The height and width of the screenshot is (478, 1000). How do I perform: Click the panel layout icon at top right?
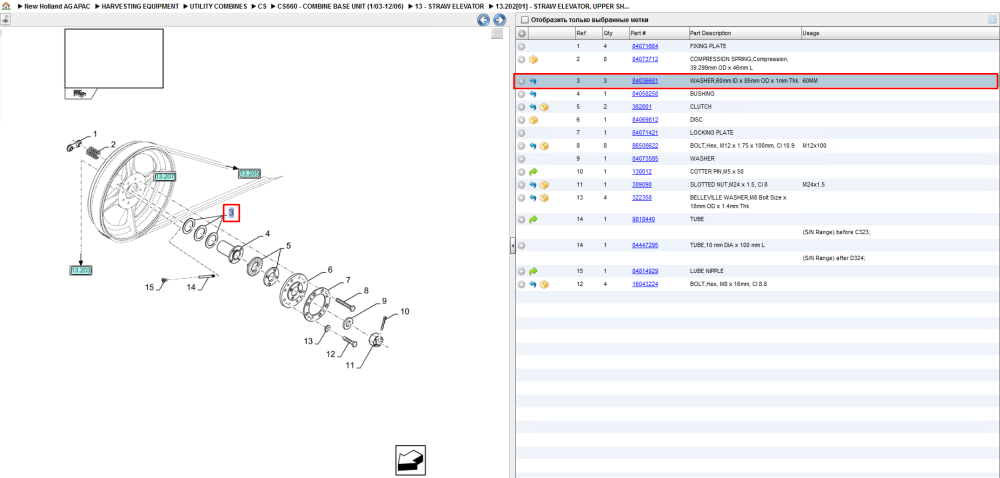click(x=992, y=20)
